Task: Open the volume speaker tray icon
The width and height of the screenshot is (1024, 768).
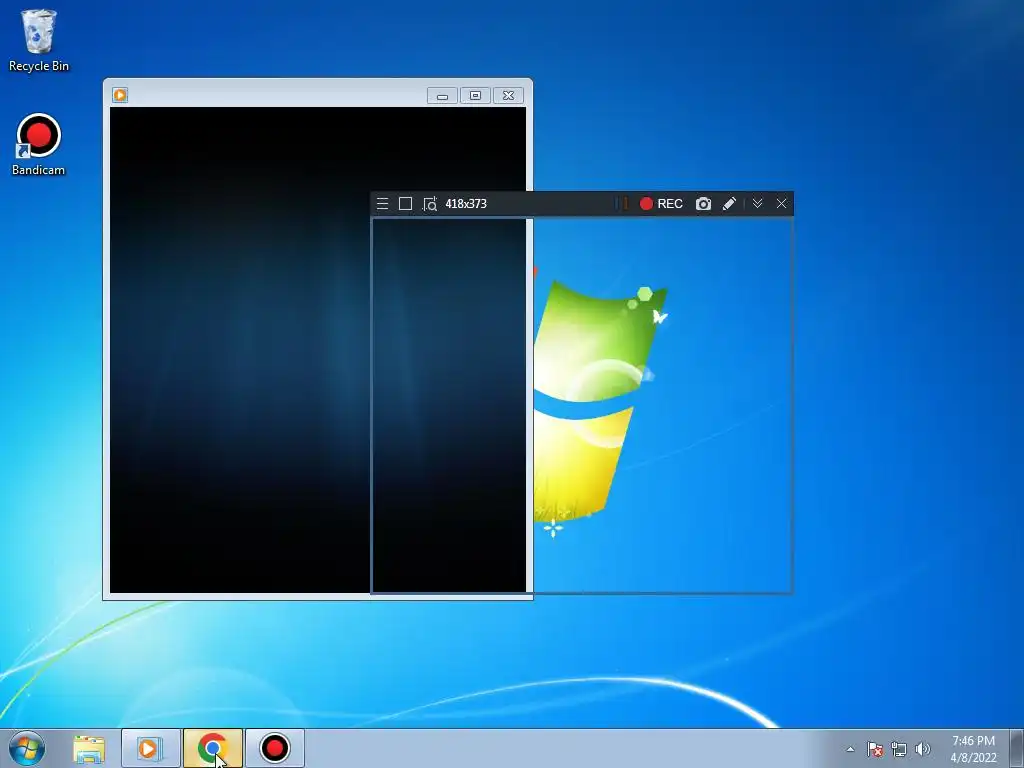Action: coord(922,749)
